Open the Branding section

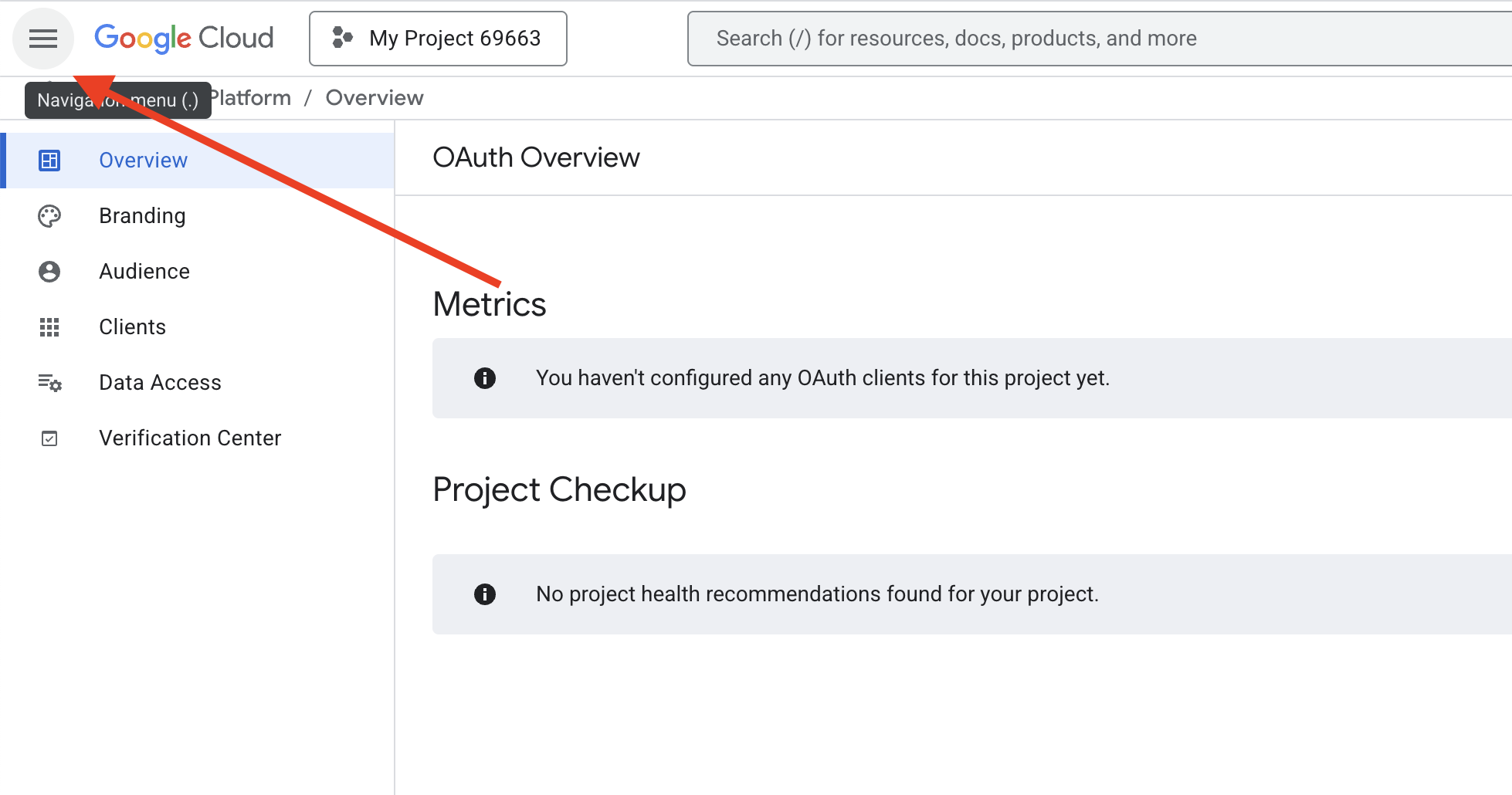click(142, 216)
